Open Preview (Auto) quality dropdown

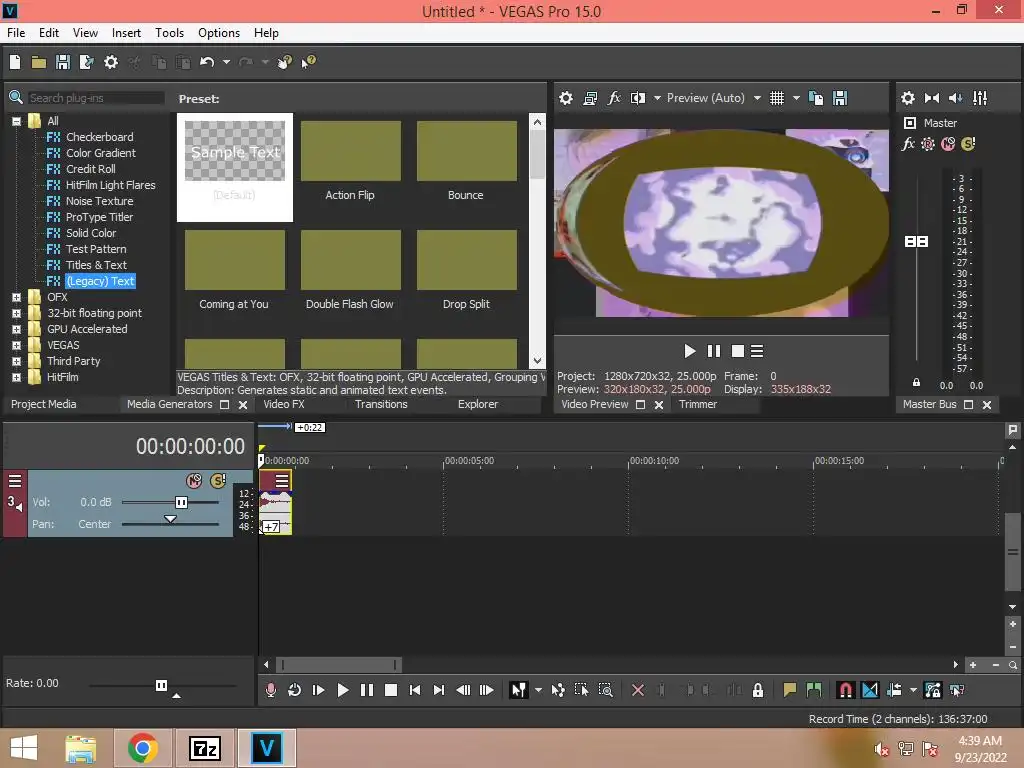pos(757,98)
